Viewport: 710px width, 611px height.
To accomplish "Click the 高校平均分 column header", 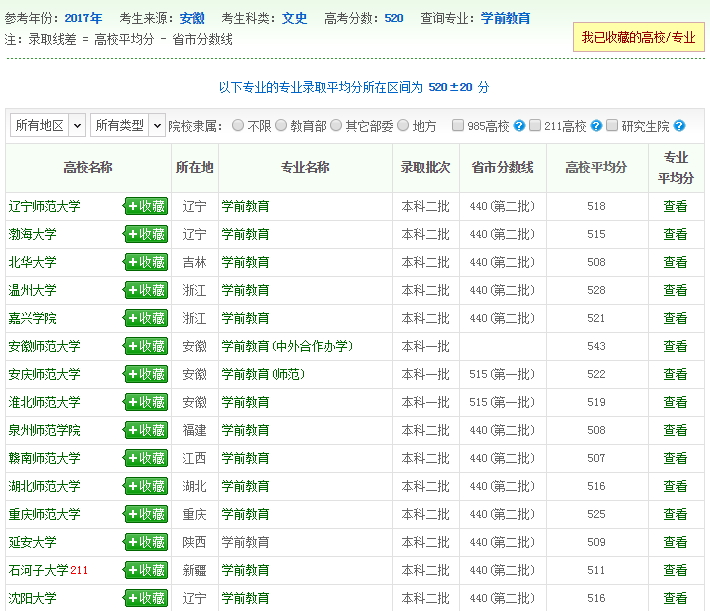I will pyautogui.click(x=596, y=167).
